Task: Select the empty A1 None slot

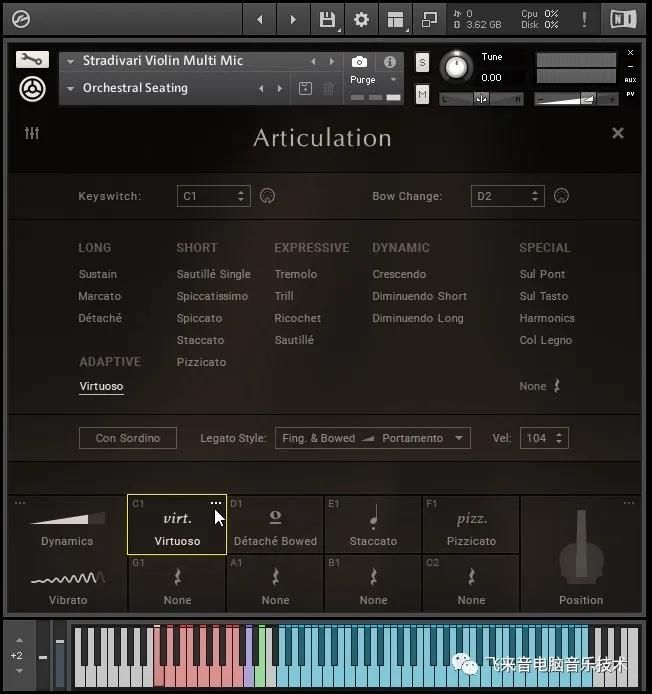Action: 275,583
